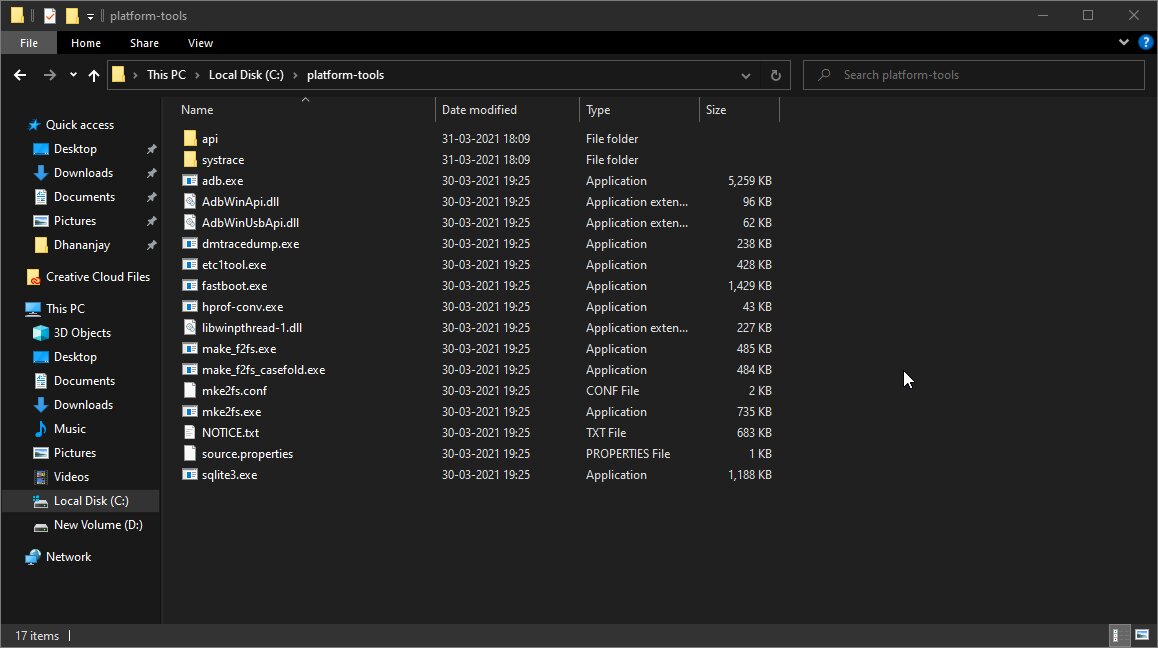Screen dimensions: 1158x648
Task: Open Explorer help with the question mark icon
Action: point(1145,41)
